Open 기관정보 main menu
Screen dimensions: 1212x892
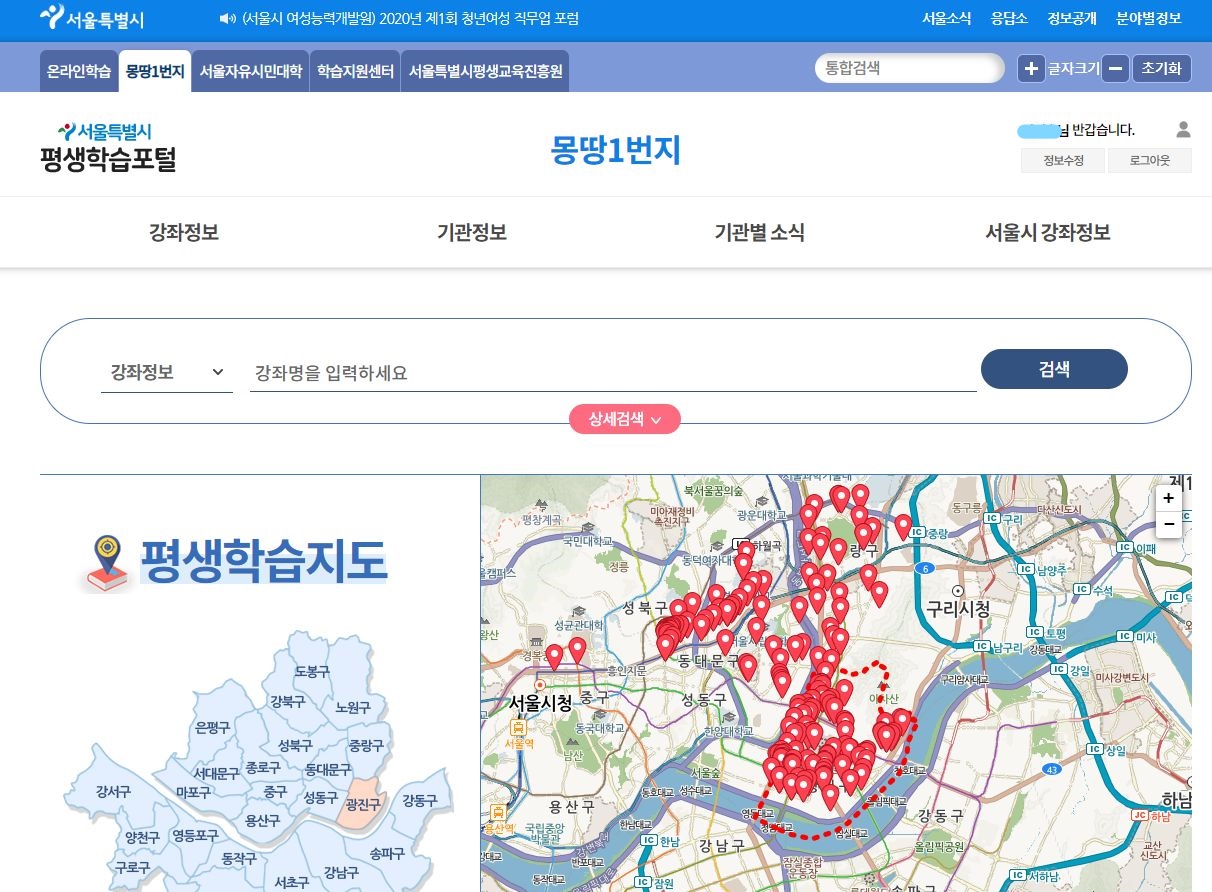472,233
